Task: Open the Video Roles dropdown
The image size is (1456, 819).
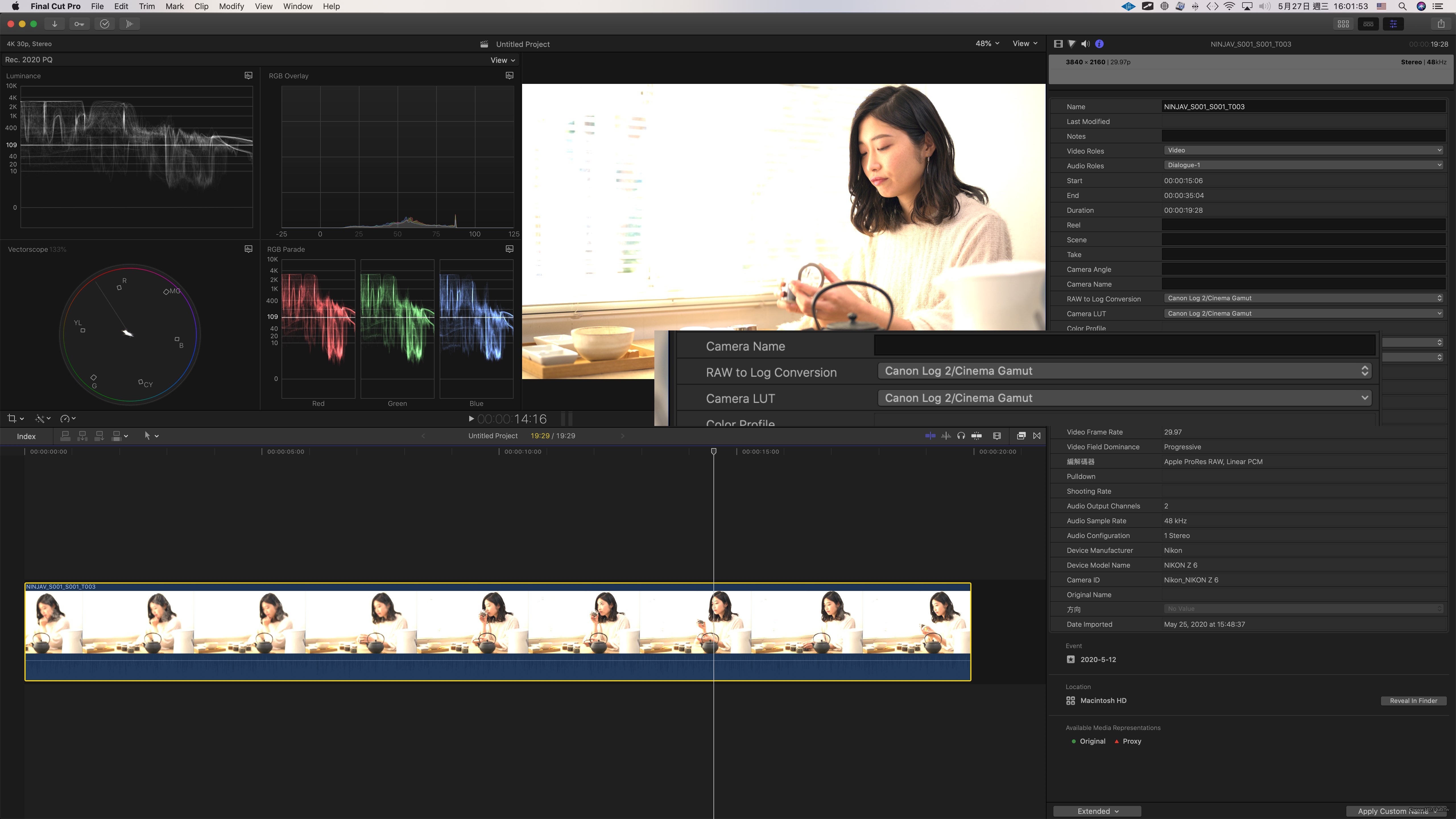Action: tap(1303, 150)
